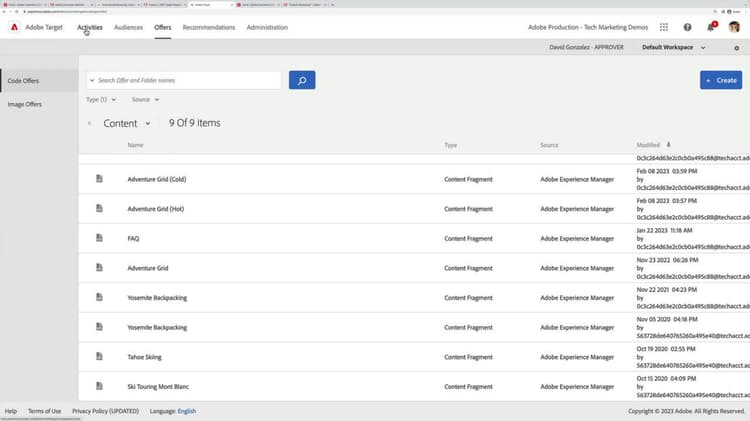Viewport: 750px width, 421px height.
Task: Open the app switcher grid icon
Action: point(663,27)
